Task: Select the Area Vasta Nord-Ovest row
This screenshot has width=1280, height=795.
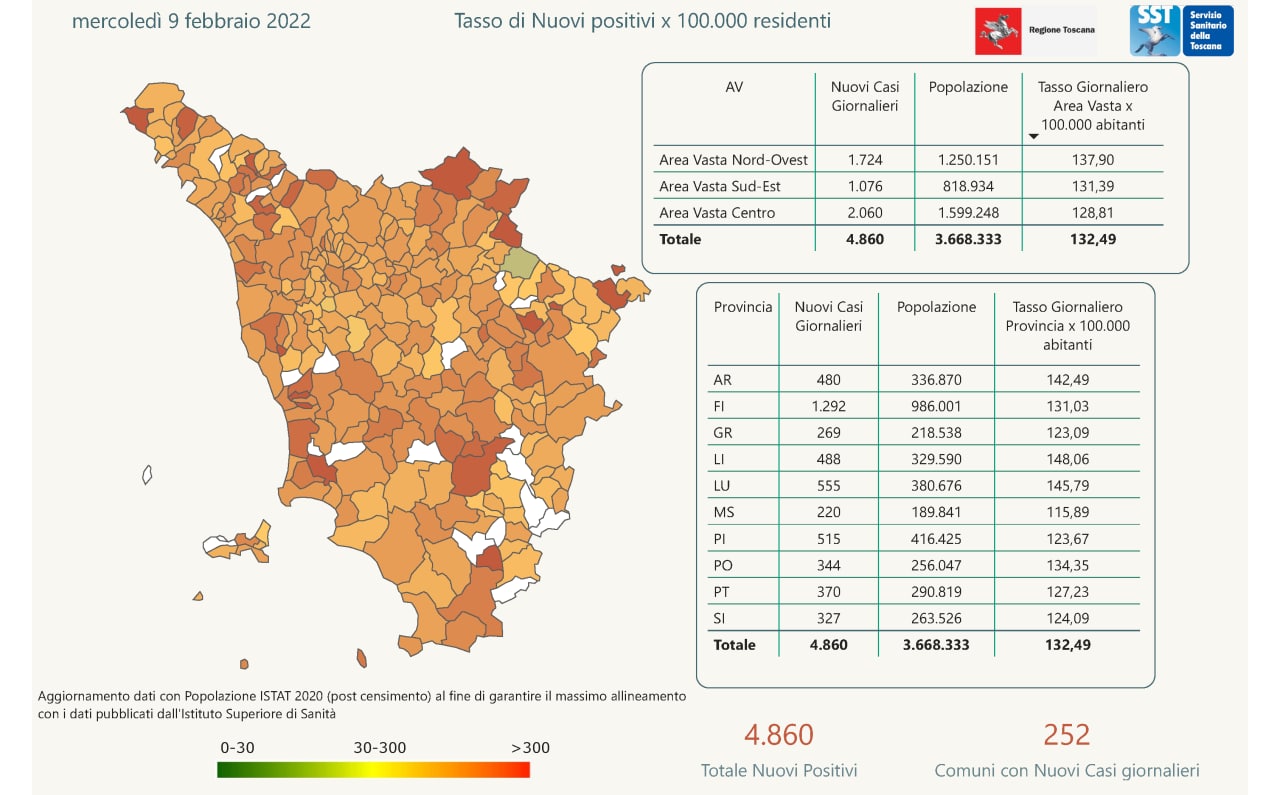Action: (733, 160)
